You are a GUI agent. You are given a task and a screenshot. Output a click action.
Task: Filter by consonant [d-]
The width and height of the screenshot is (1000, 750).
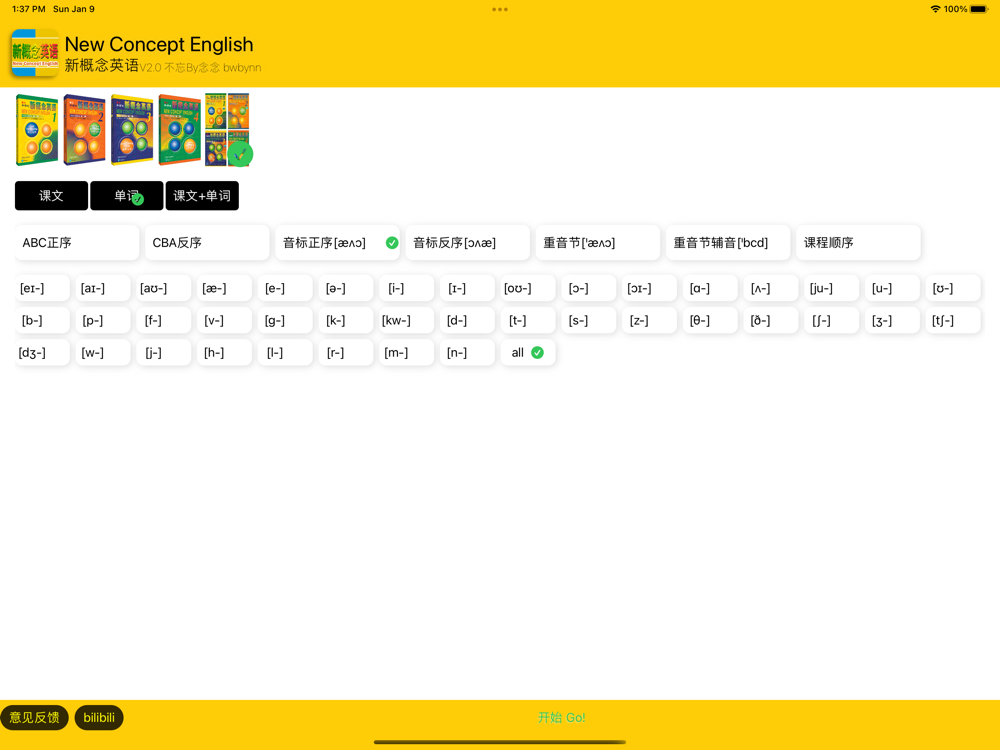click(467, 320)
